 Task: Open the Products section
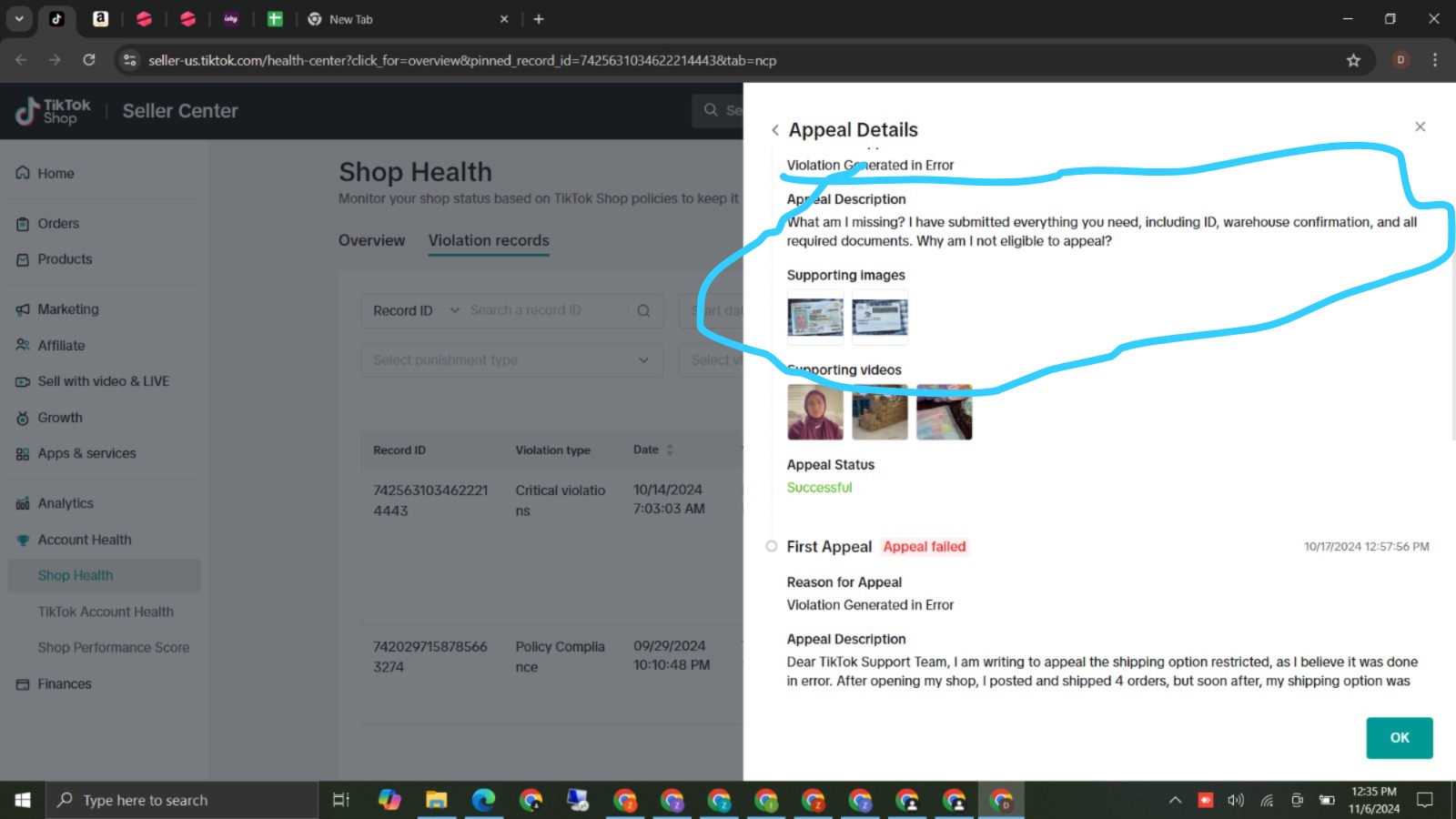(x=65, y=259)
